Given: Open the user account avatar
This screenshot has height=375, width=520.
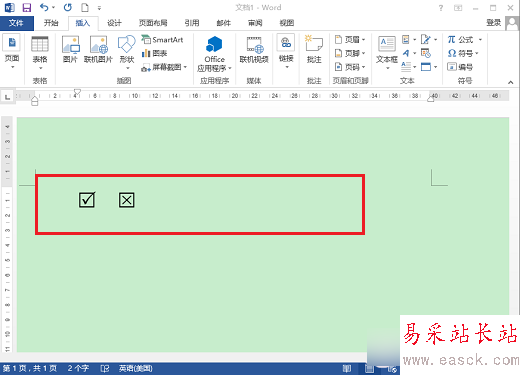Looking at the screenshot, I should coord(512,23).
